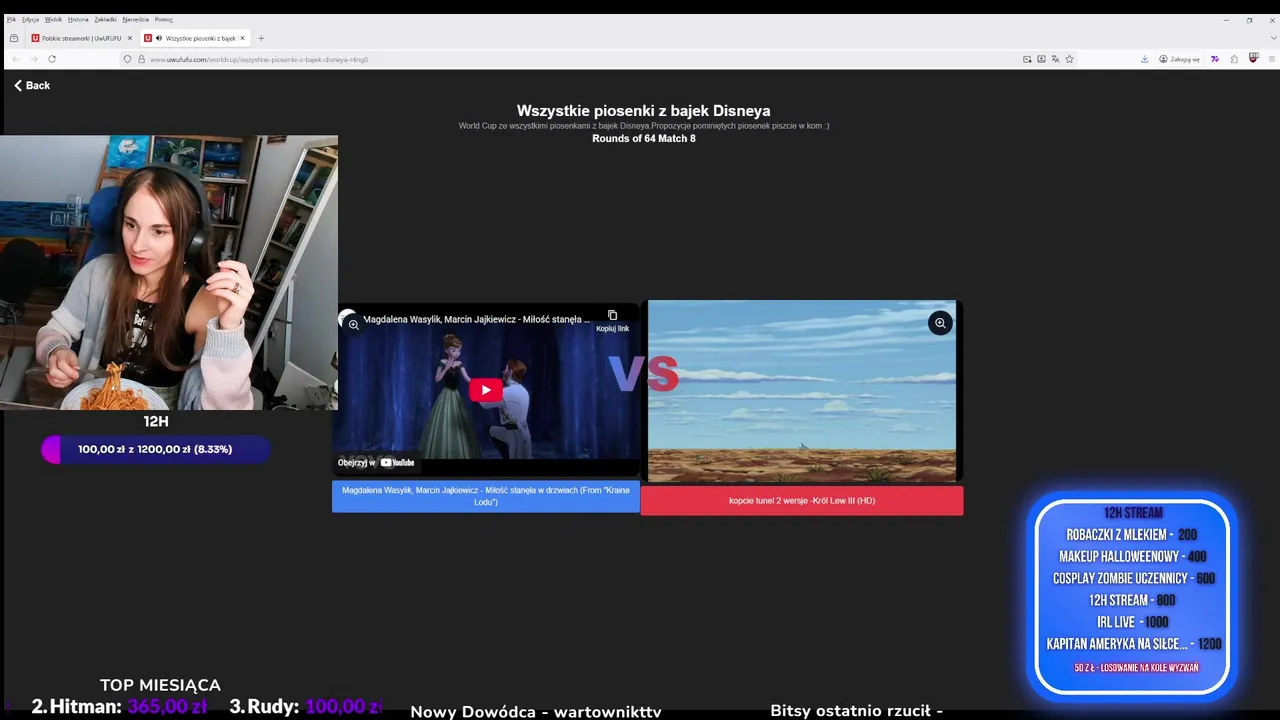Open the Obejrzyj w YouTube link
The height and width of the screenshot is (720, 1280).
[376, 462]
